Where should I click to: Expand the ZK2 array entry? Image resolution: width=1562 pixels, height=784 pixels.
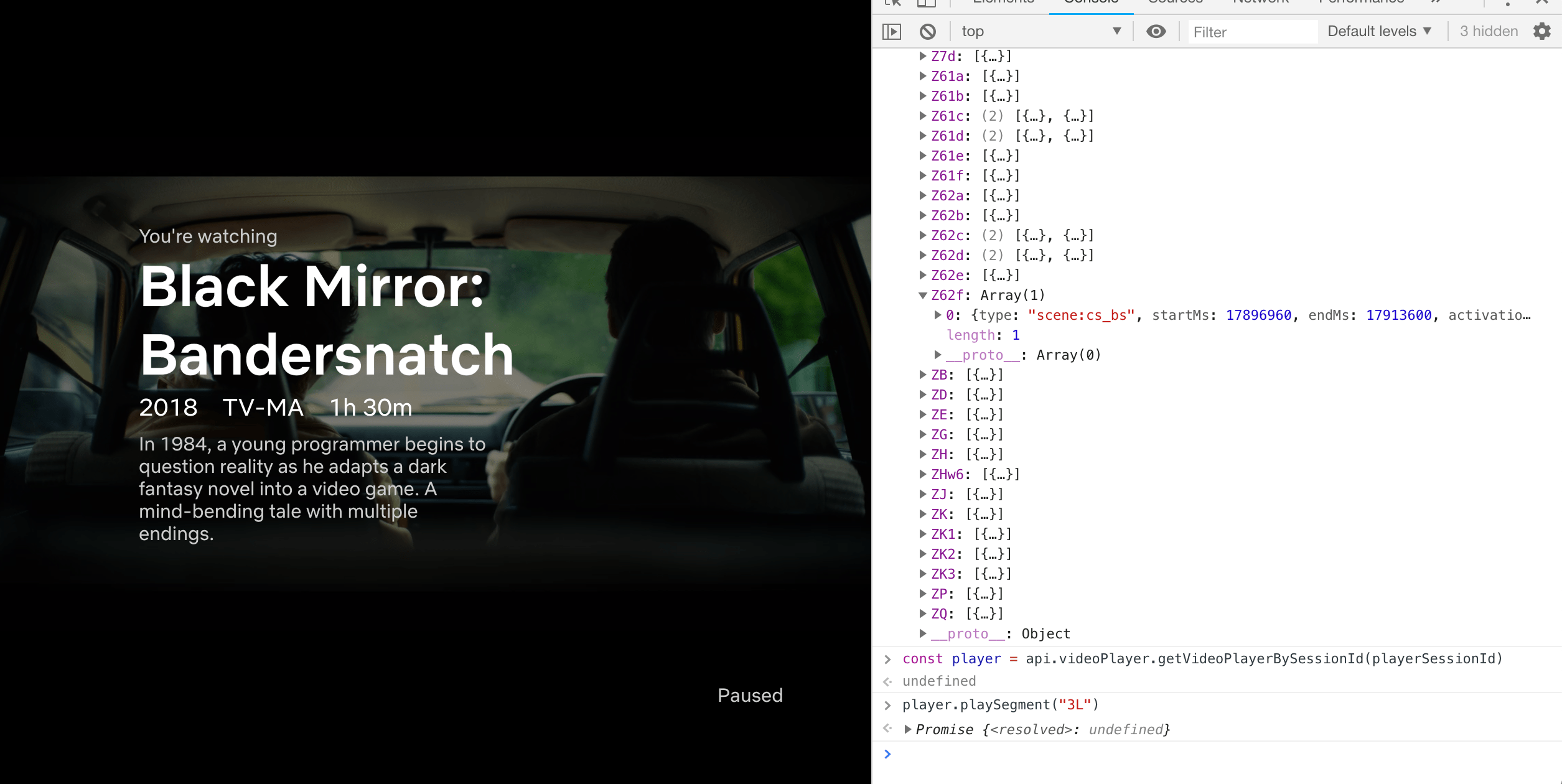point(923,554)
